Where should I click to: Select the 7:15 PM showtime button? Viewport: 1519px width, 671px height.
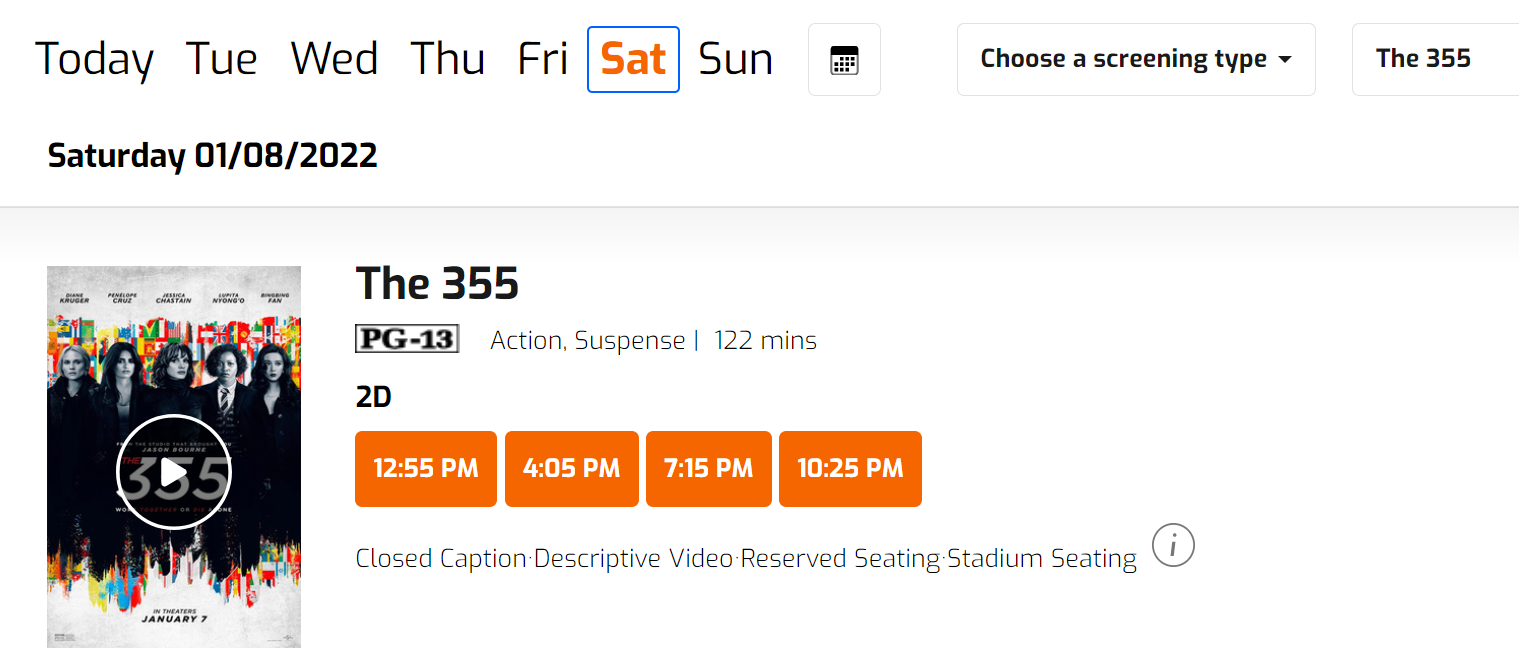[709, 469]
